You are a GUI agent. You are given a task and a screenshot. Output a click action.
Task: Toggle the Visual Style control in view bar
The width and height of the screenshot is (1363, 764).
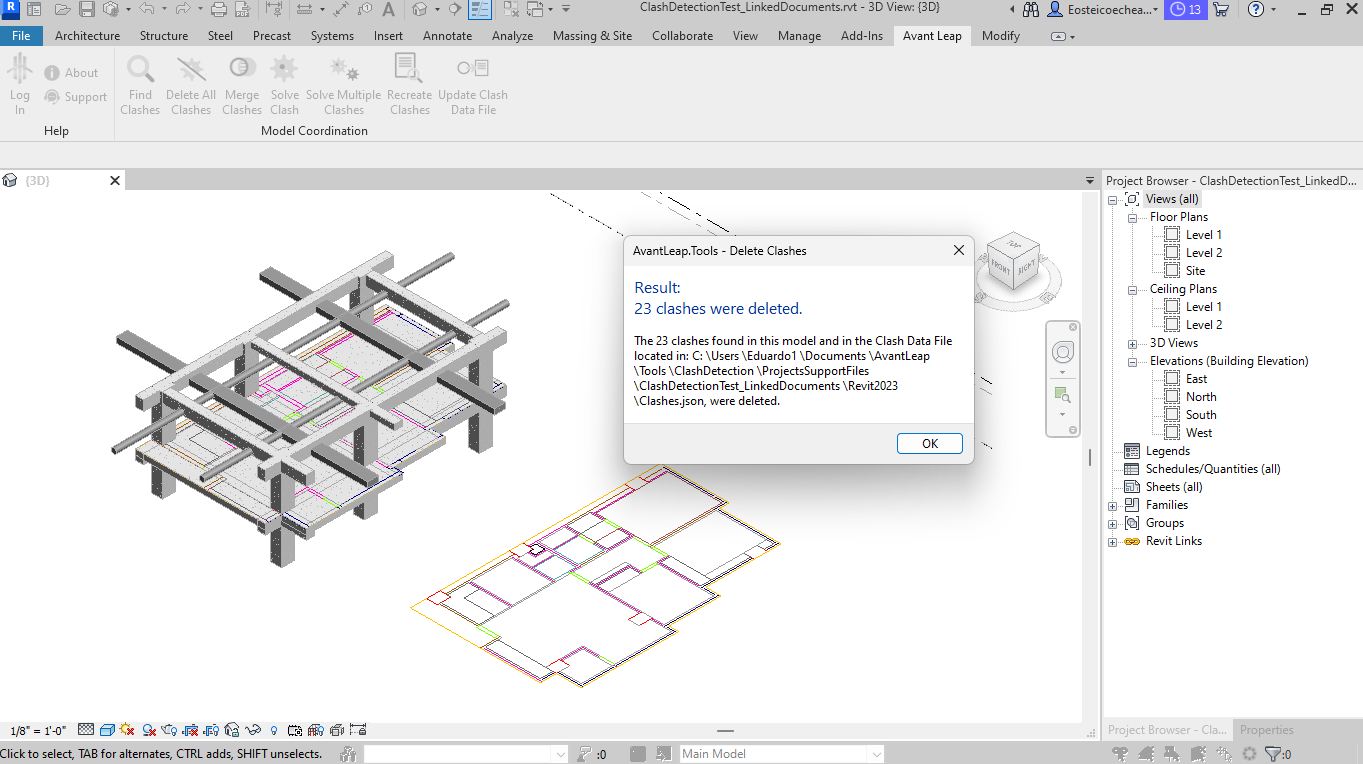pyautogui.click(x=106, y=731)
